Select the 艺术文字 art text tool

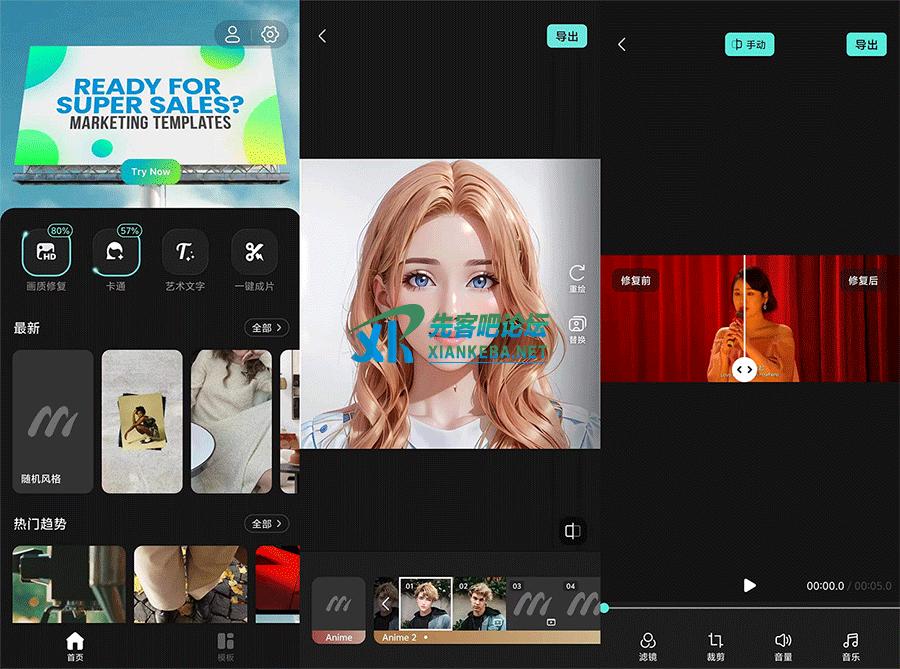(185, 253)
